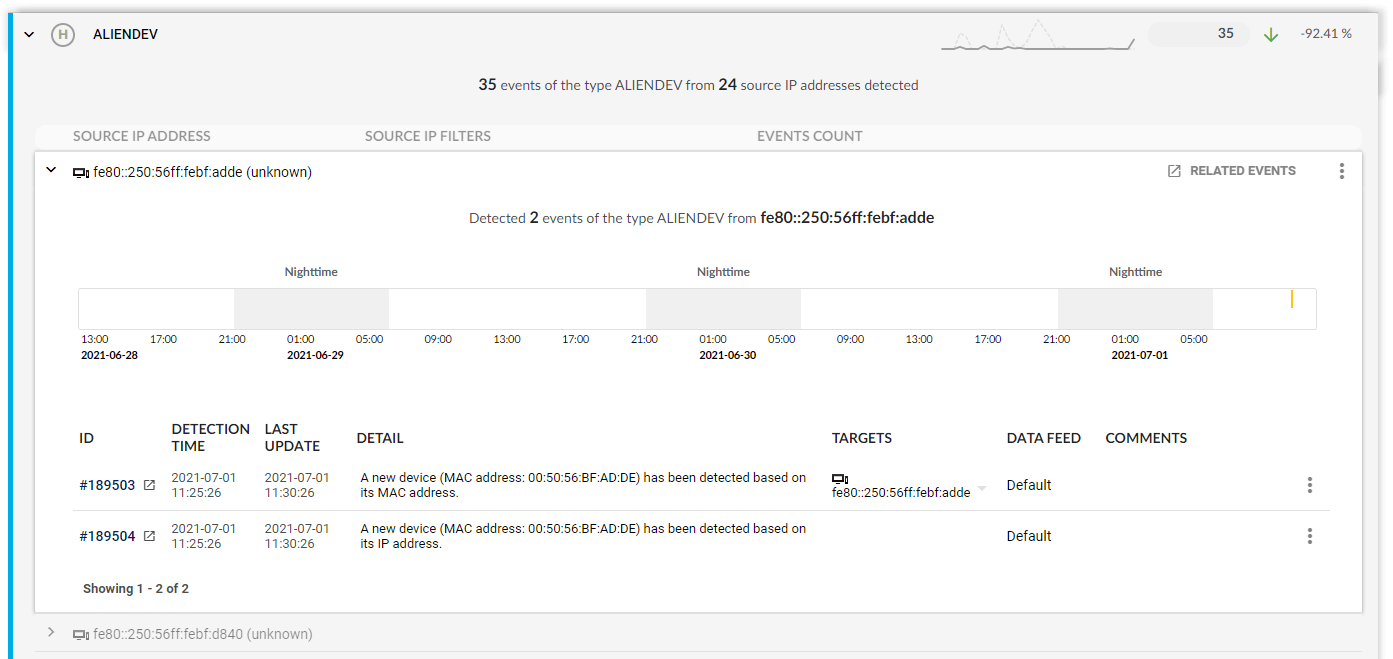
Task: Click the DETECTION TIME column header
Action: [x=210, y=437]
